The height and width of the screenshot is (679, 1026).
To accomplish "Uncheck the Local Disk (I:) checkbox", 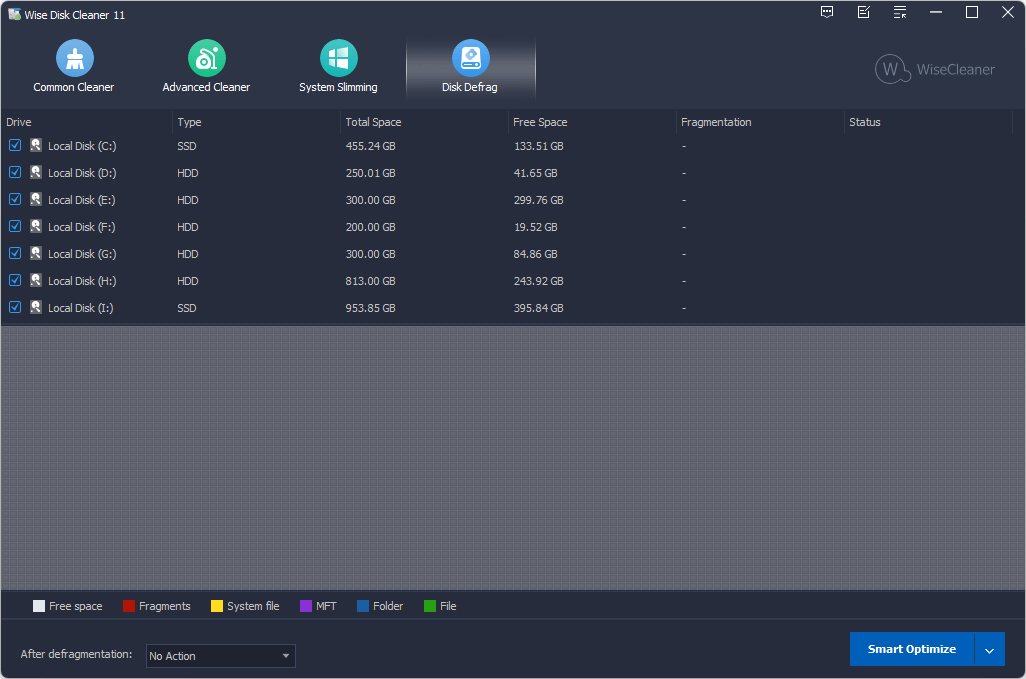I will pos(15,307).
